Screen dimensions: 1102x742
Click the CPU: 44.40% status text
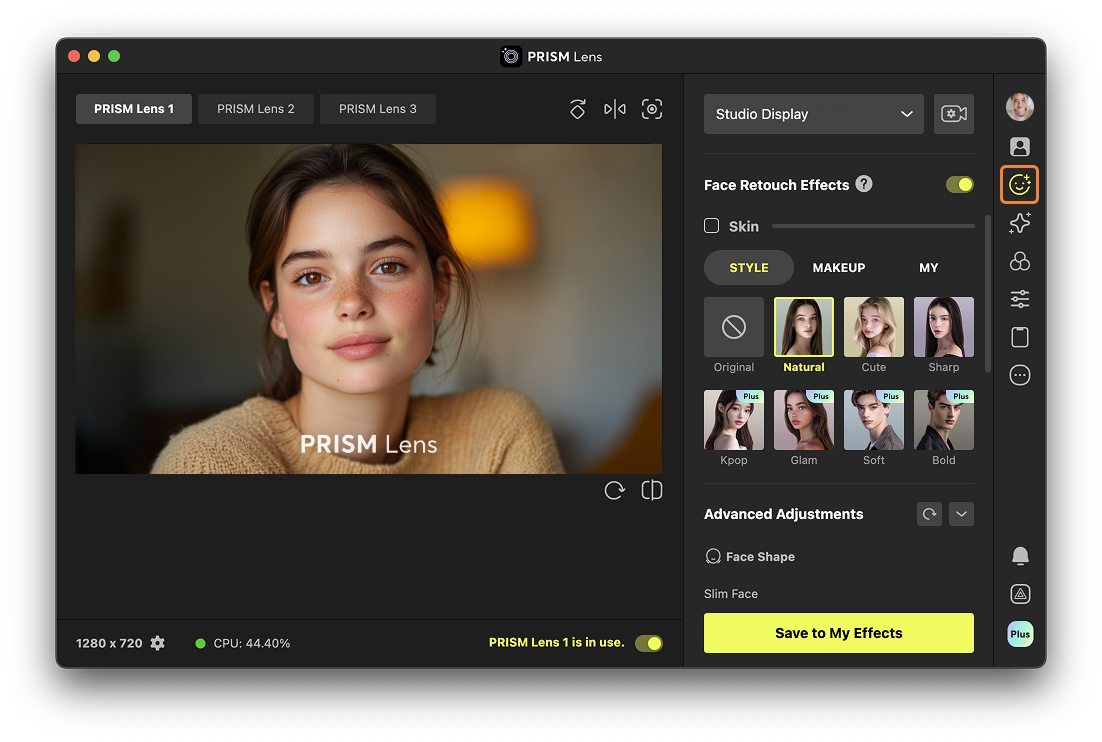coord(252,643)
